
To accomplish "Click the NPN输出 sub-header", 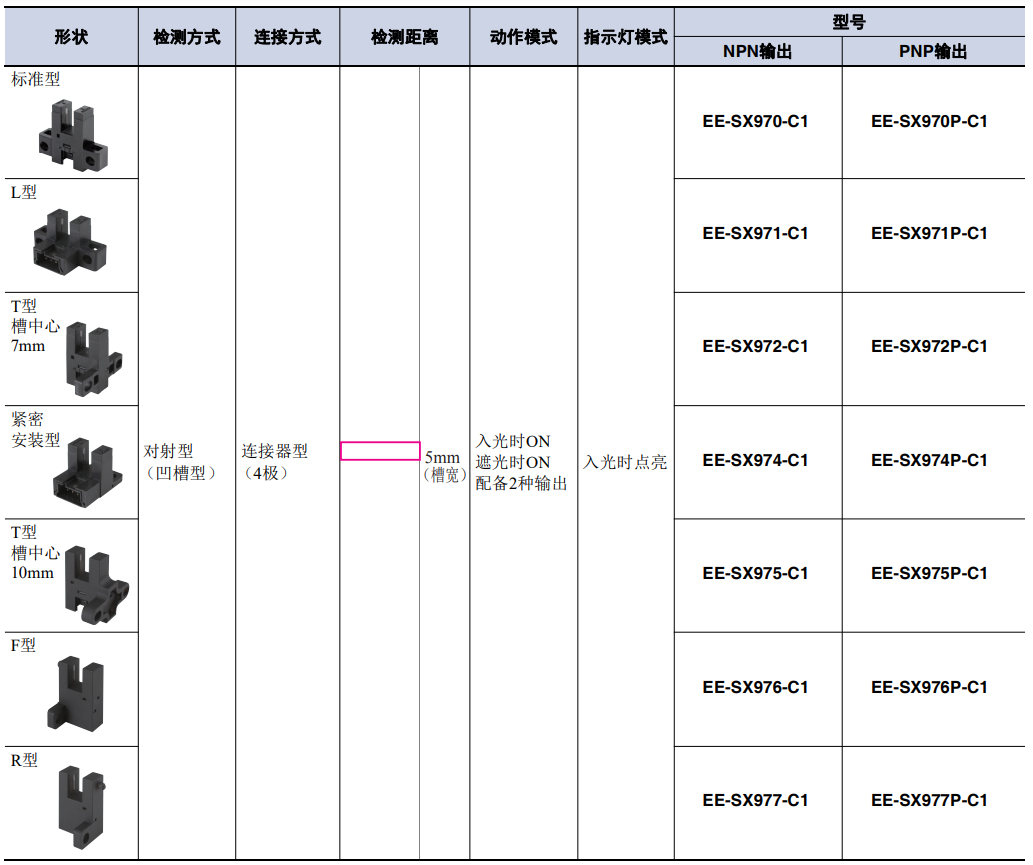I will (x=758, y=51).
